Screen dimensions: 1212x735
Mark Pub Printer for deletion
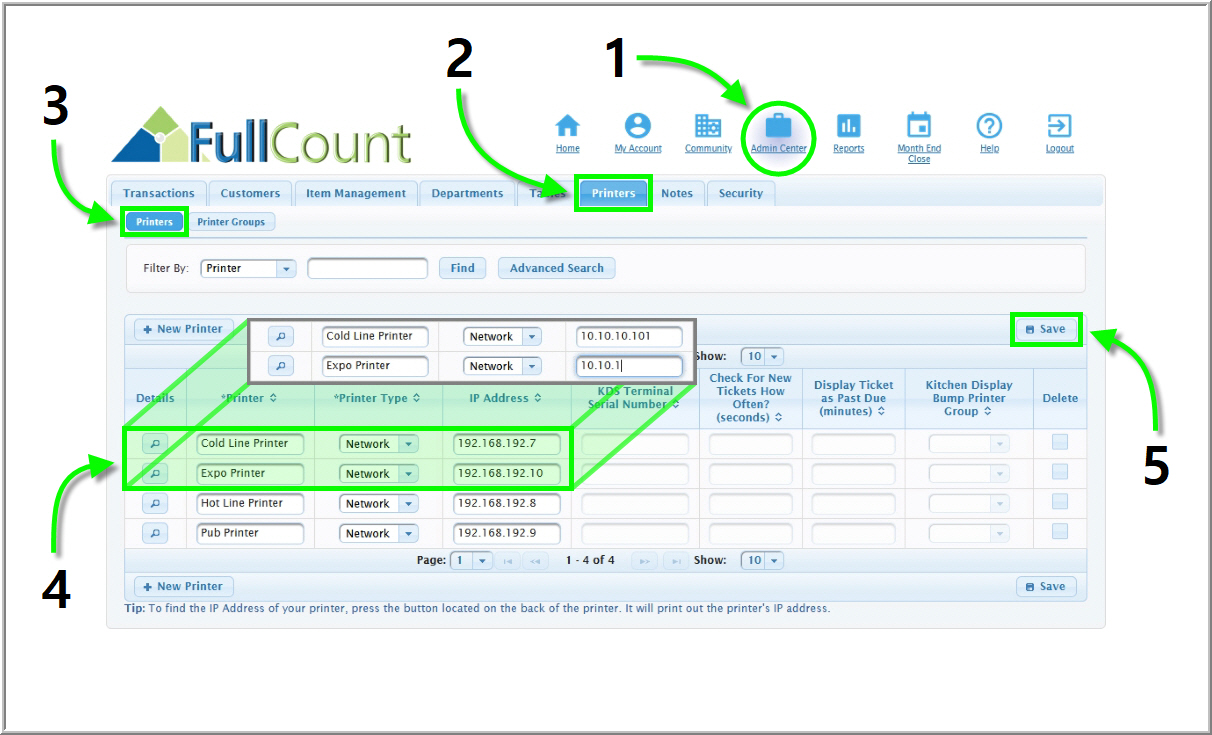(x=1060, y=532)
